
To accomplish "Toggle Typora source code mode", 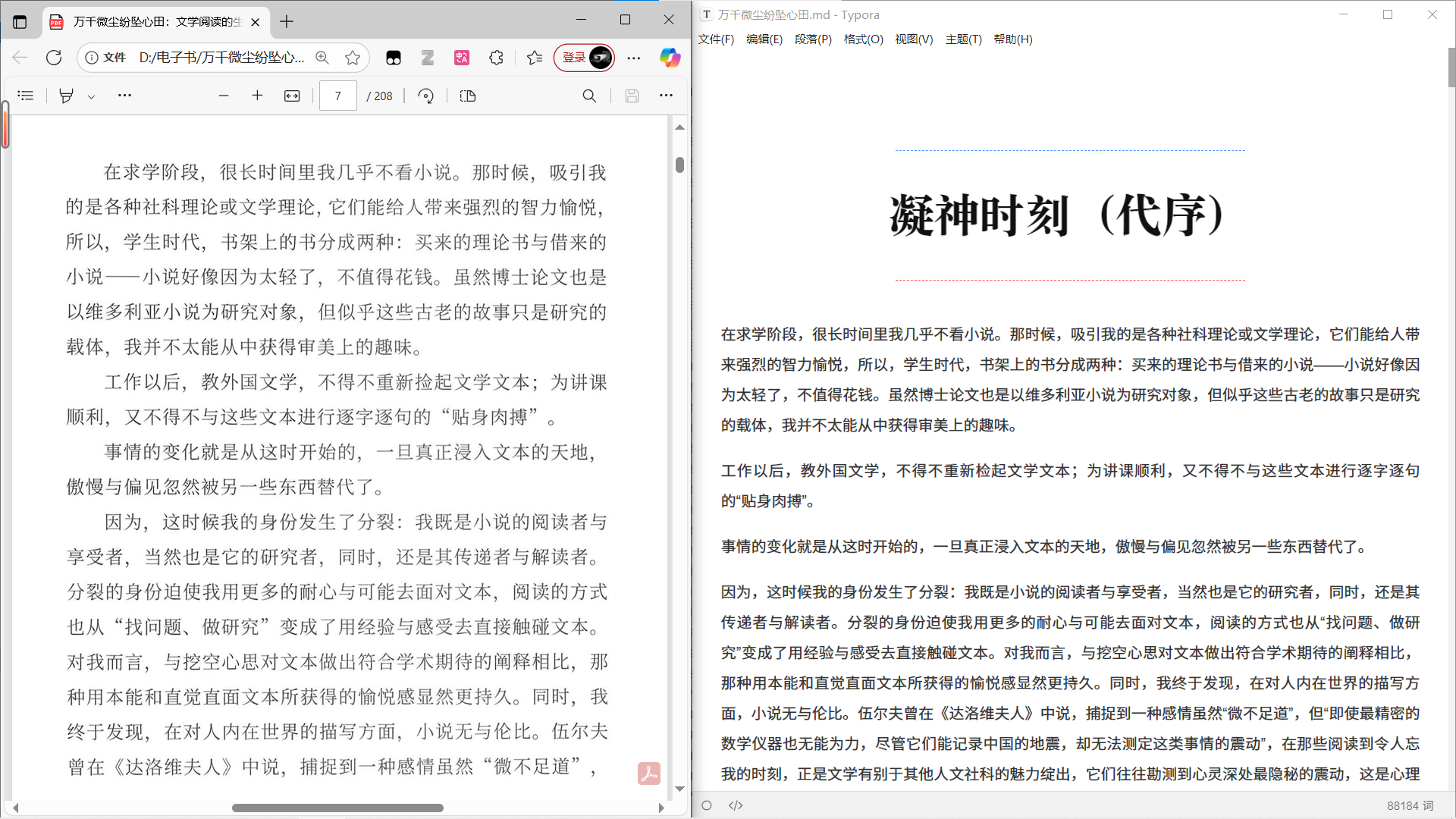I will 736,805.
